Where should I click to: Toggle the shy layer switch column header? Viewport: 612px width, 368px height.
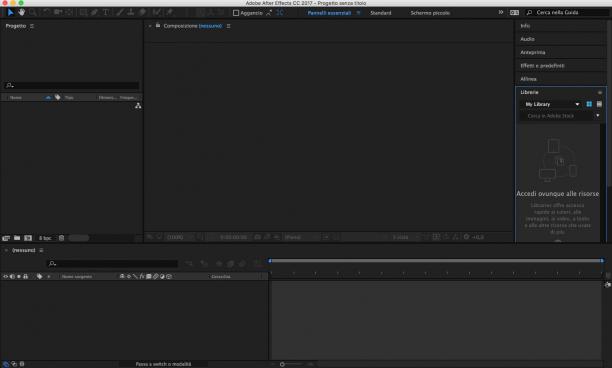(122, 276)
